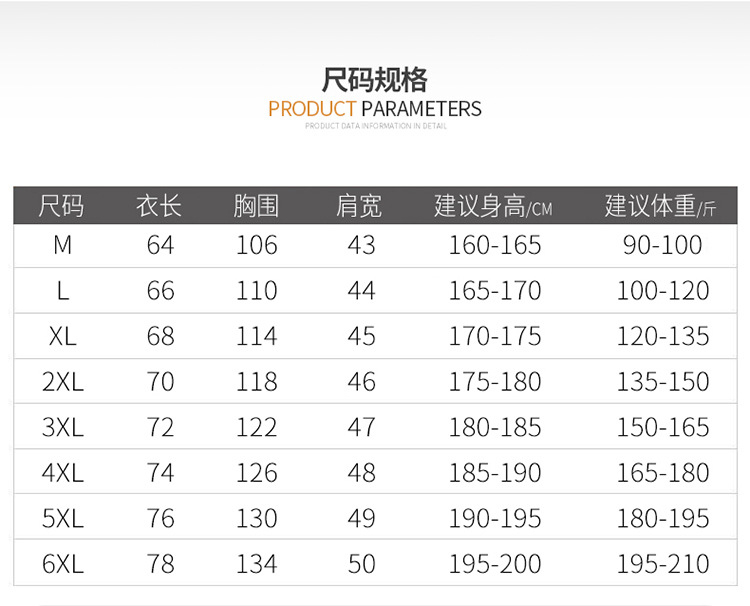Click the 6XL size row label
The height and width of the screenshot is (606, 750).
pos(62,563)
